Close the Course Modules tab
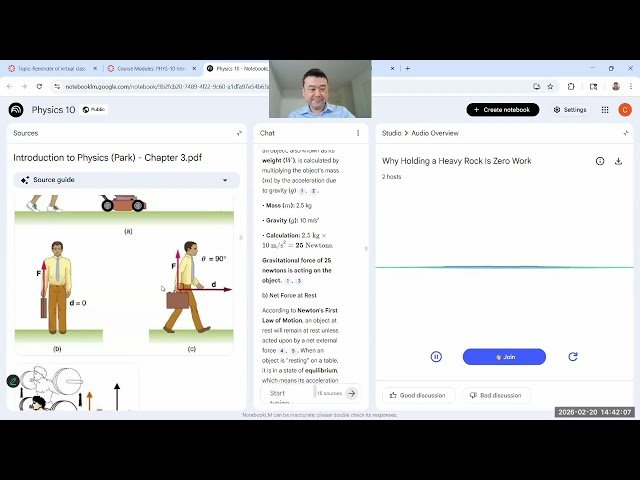The image size is (640, 480). 194,69
